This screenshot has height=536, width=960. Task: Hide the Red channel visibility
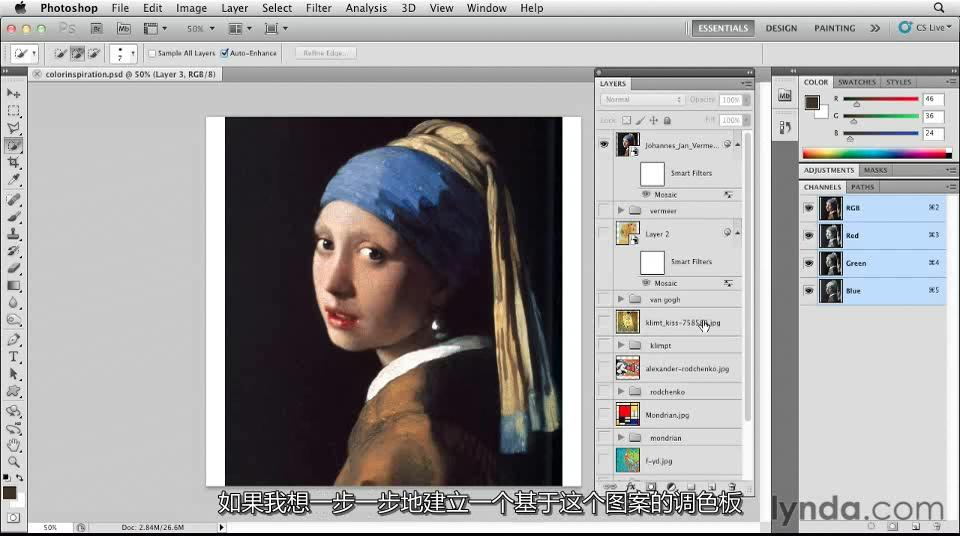(809, 236)
